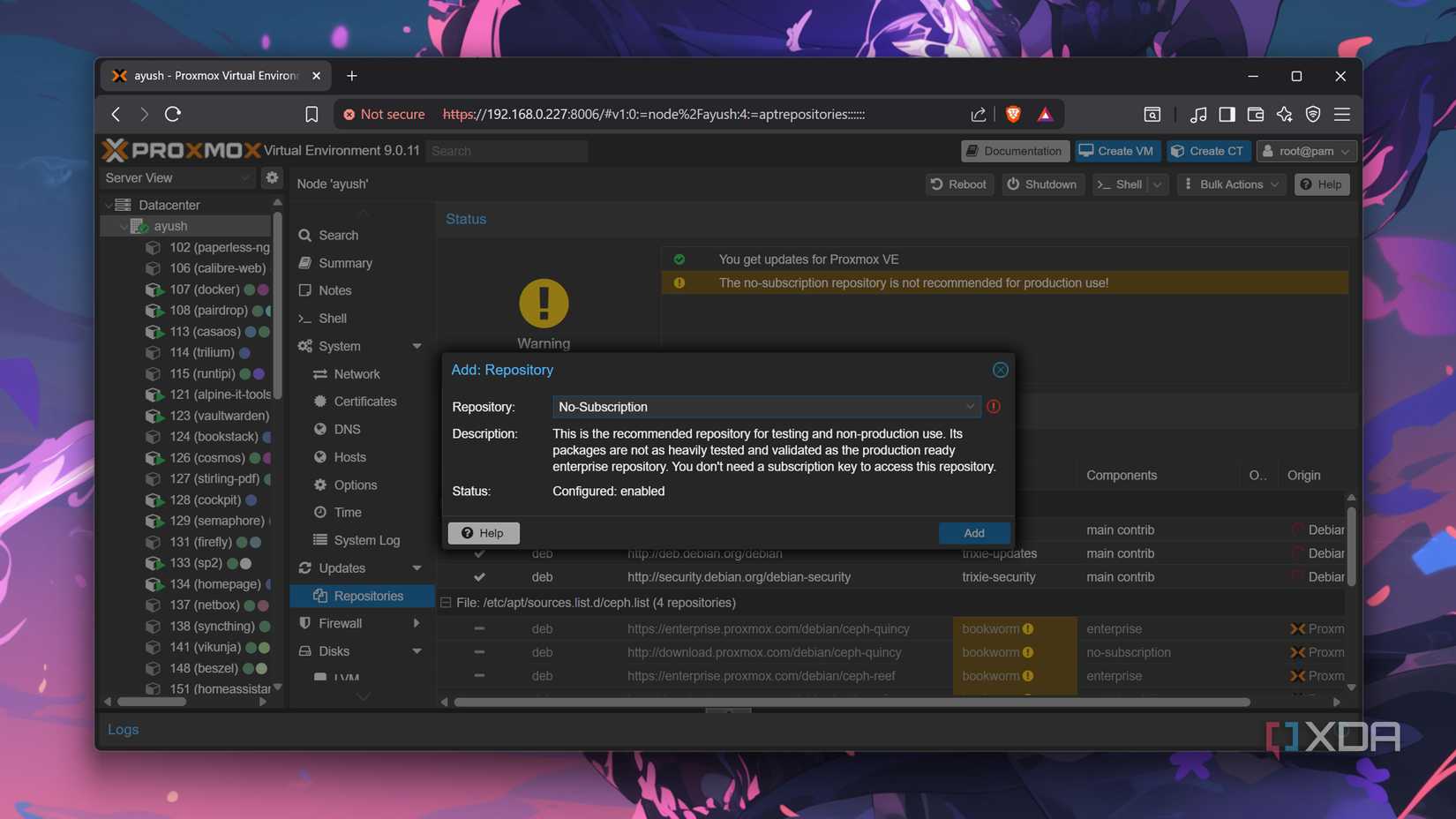Click the warning icon on ceph-quincy enterprise bookworm
The width and height of the screenshot is (1456, 819).
pyautogui.click(x=1028, y=628)
